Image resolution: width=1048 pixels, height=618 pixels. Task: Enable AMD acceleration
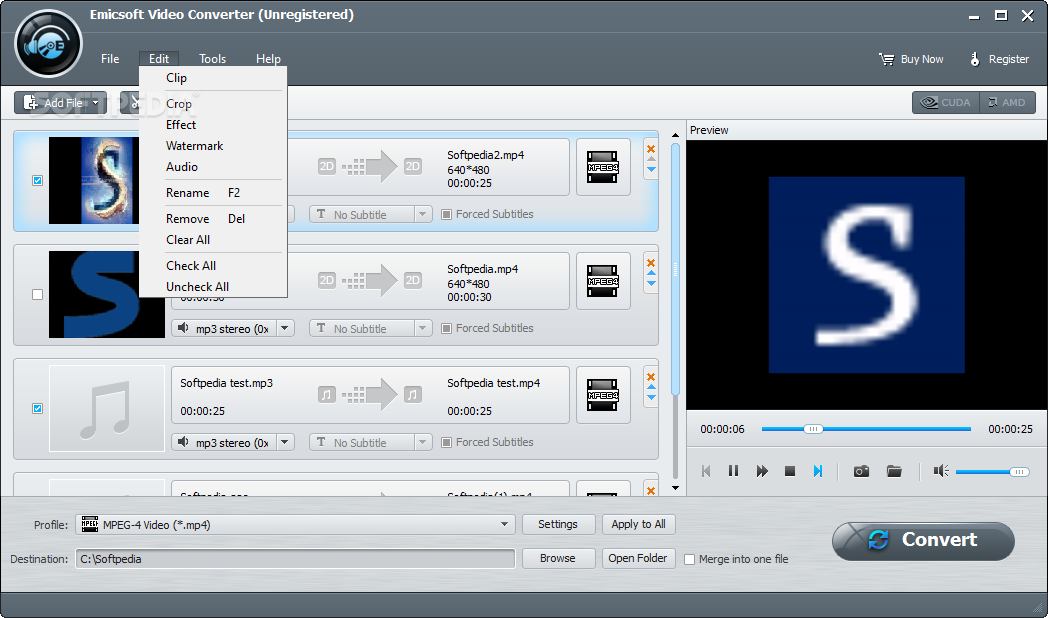click(x=1007, y=102)
